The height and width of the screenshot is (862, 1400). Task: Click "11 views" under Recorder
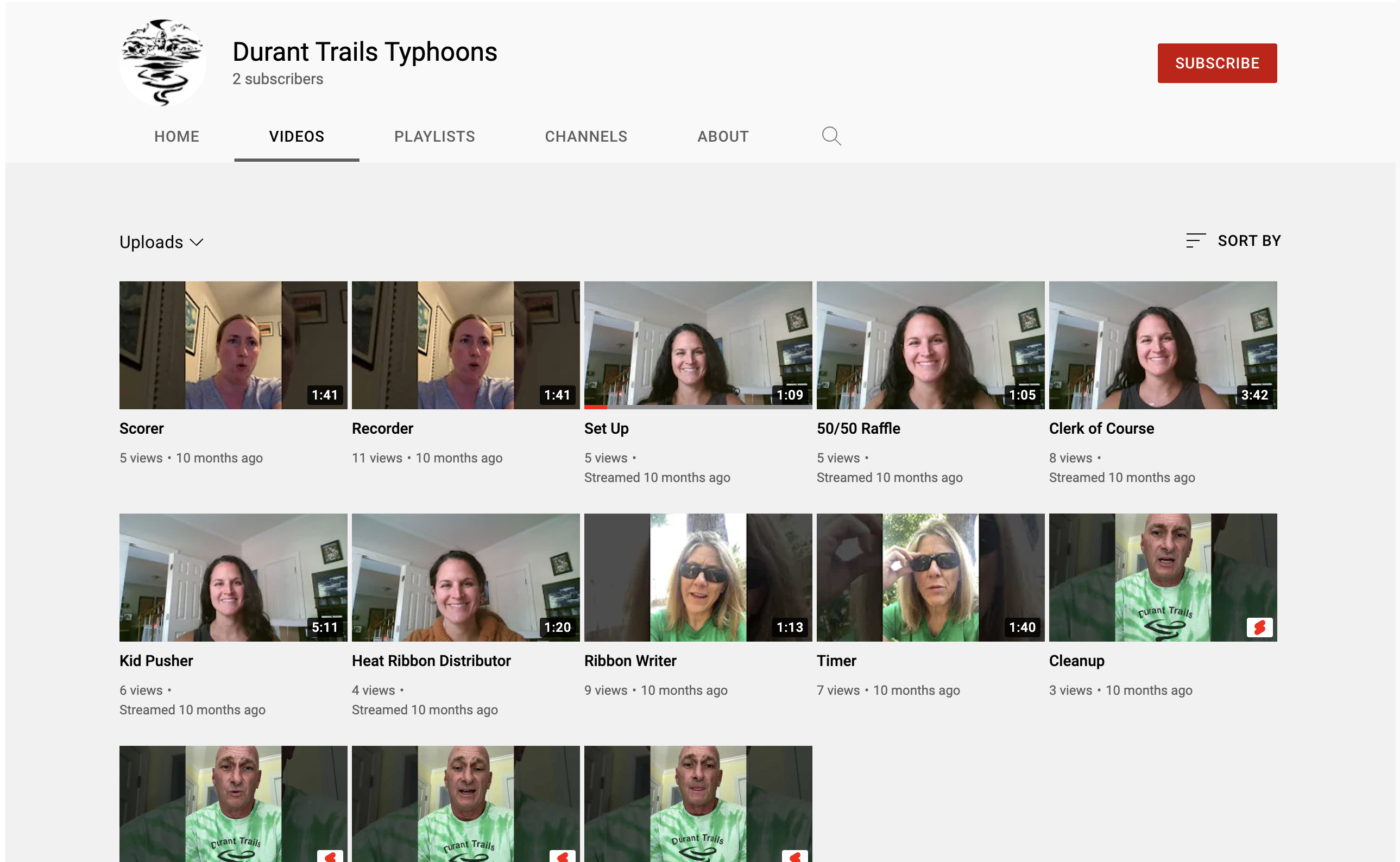tap(377, 458)
